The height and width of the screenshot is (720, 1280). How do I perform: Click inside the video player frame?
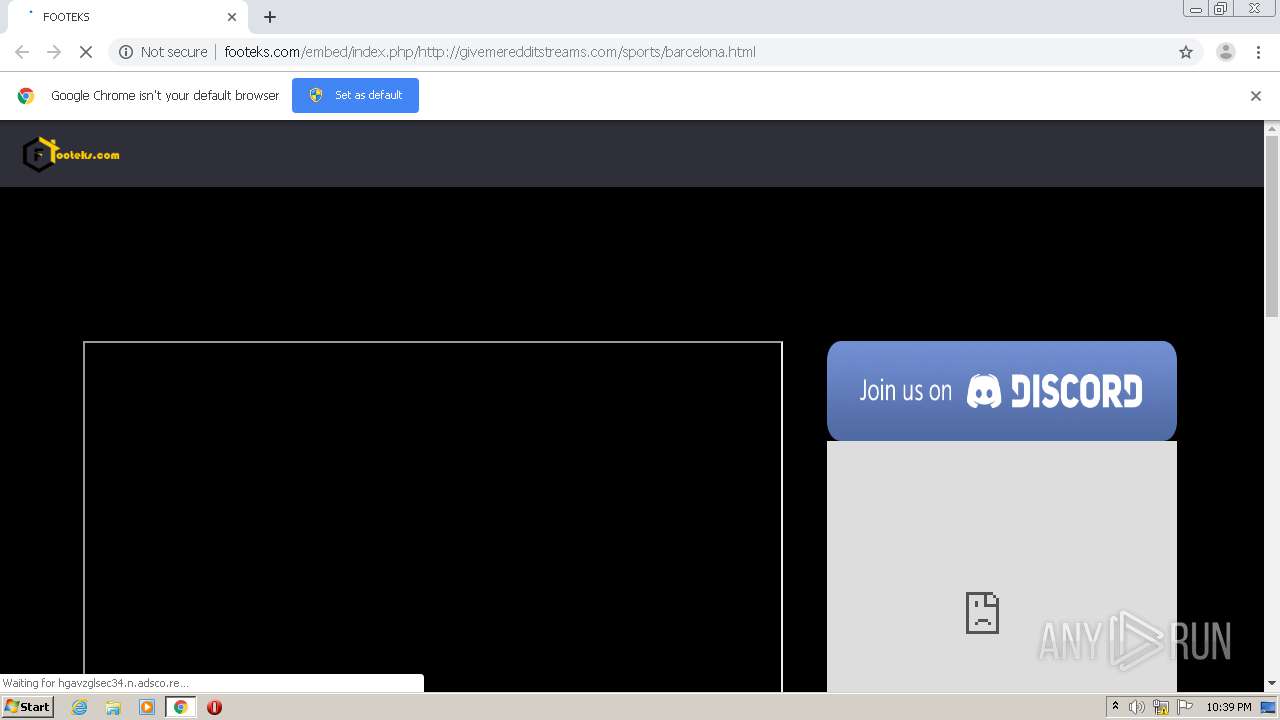coord(433,516)
